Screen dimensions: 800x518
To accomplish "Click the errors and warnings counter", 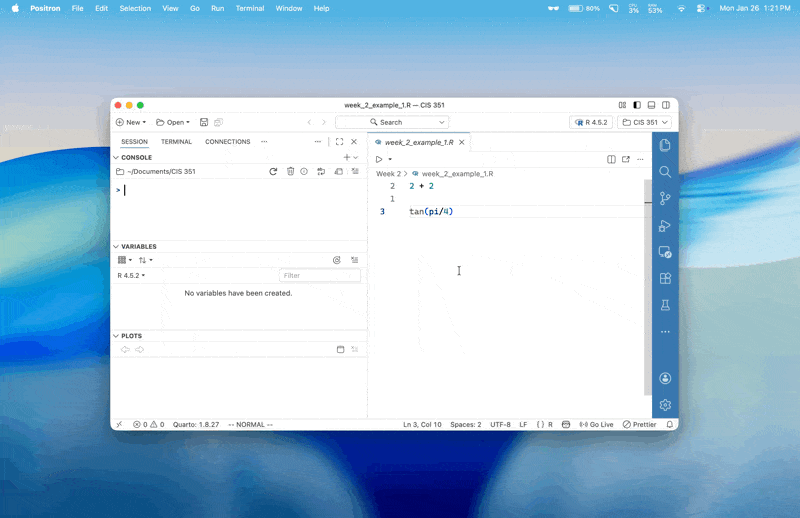I will (148, 425).
